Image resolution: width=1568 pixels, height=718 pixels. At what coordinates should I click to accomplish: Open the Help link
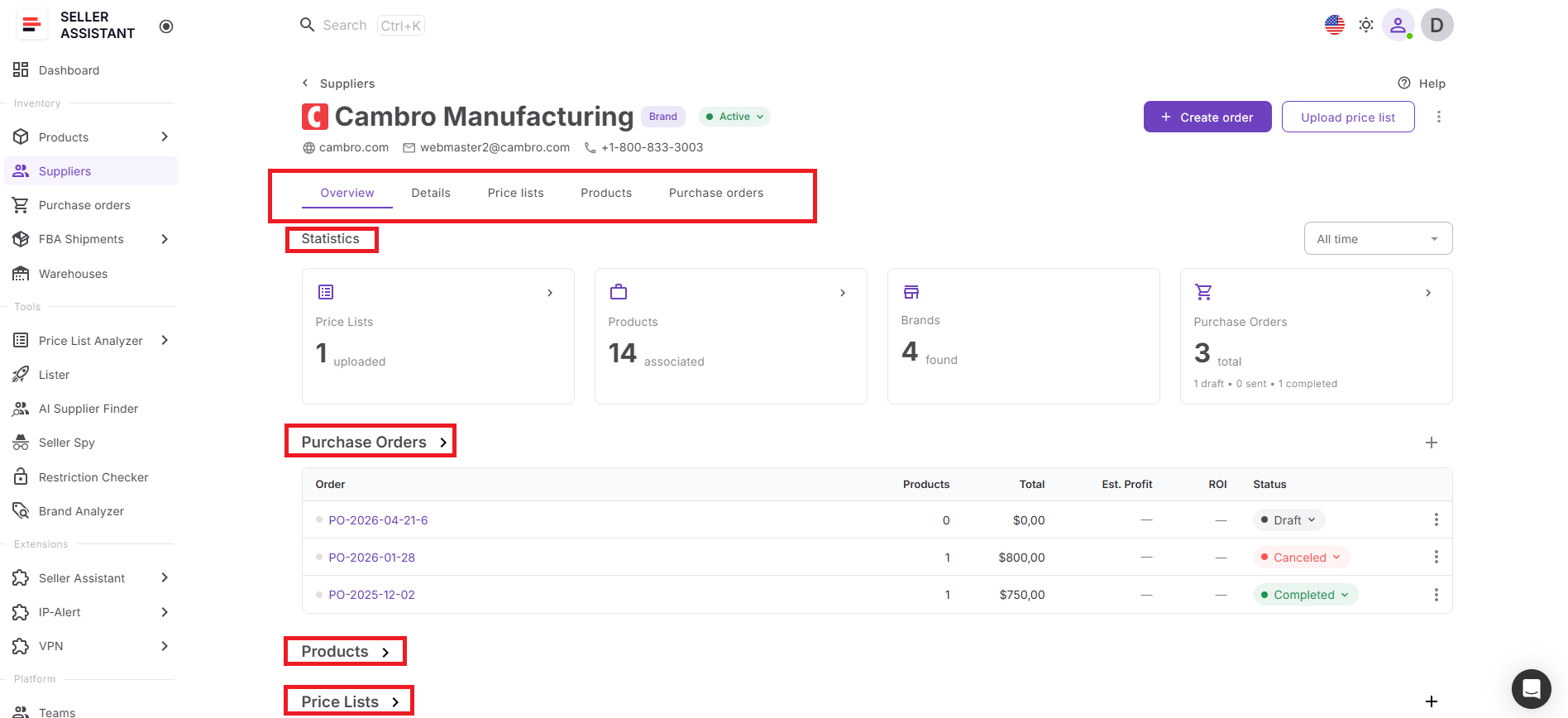[1422, 84]
